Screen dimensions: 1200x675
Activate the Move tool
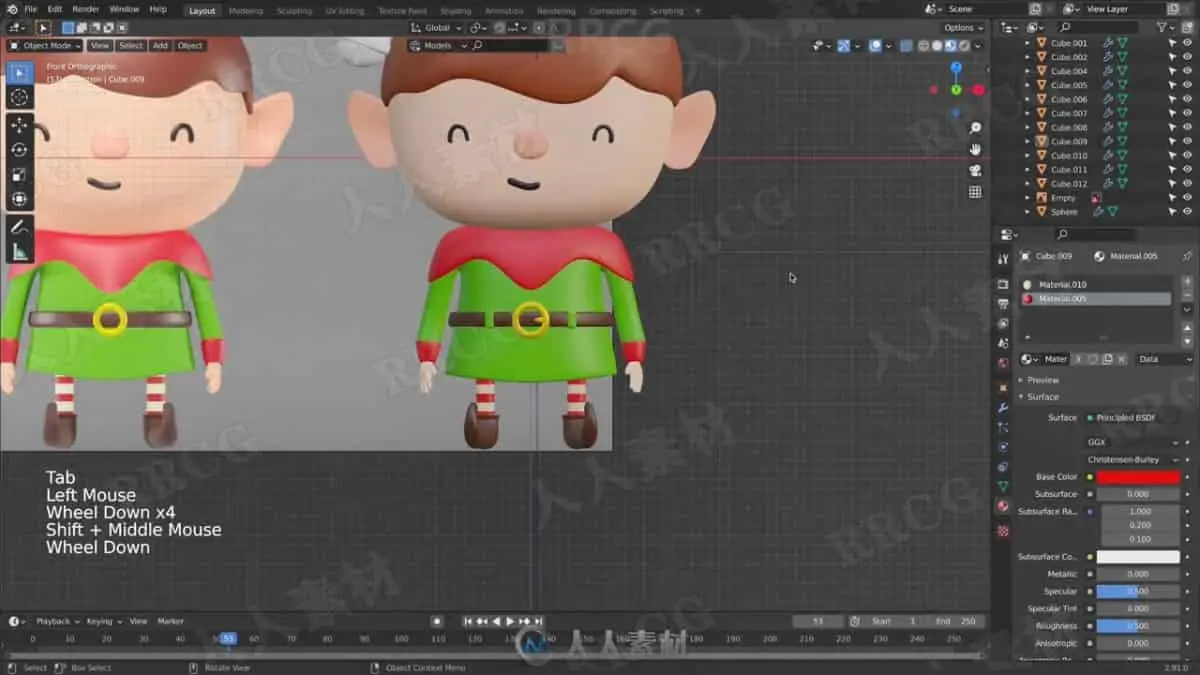[19, 125]
